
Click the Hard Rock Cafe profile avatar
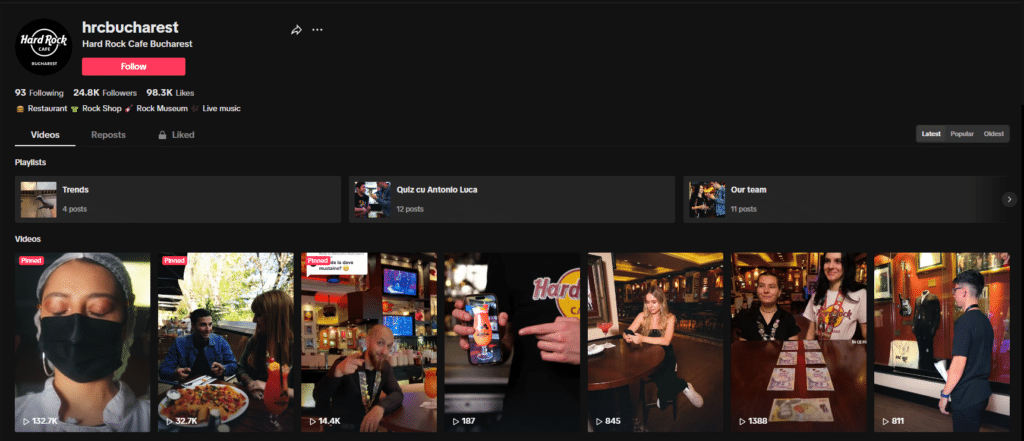pos(44,47)
